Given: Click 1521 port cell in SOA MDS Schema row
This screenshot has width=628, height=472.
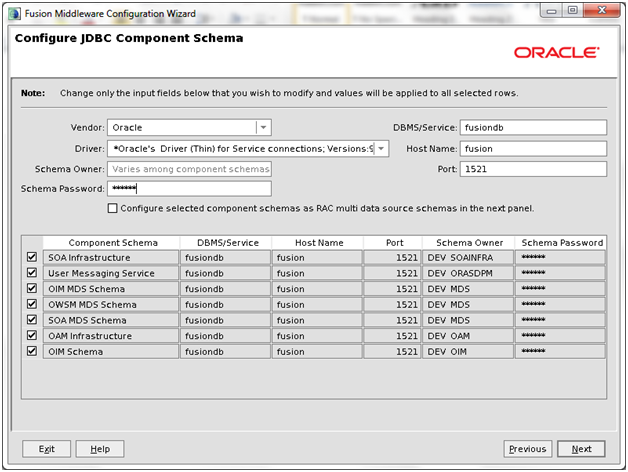Looking at the screenshot, I should tap(392, 320).
